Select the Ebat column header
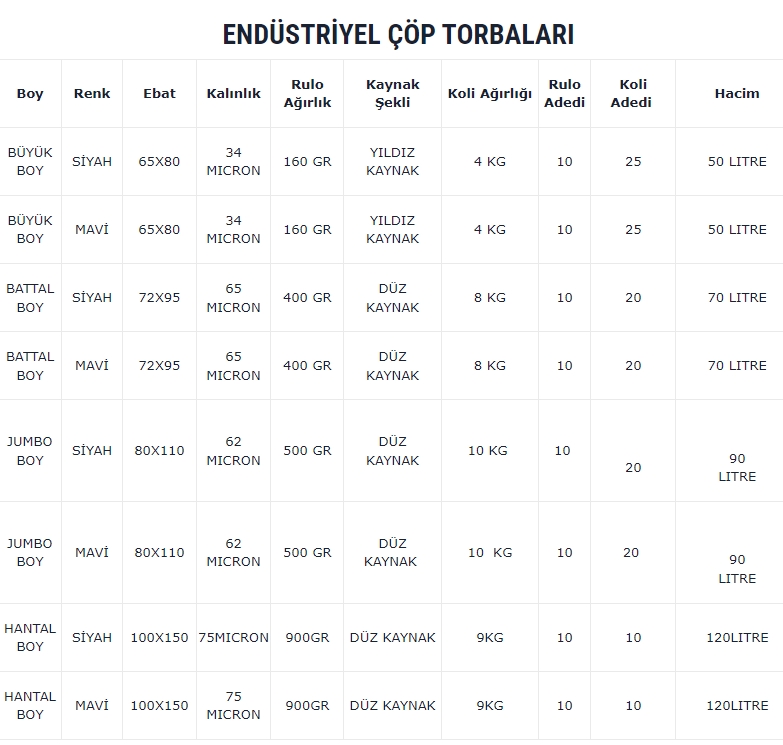The image size is (783, 745). (x=159, y=93)
